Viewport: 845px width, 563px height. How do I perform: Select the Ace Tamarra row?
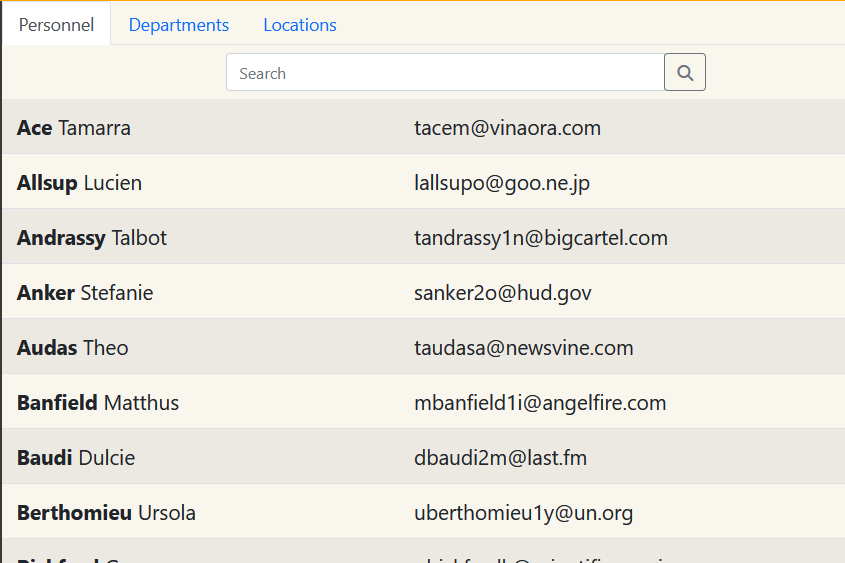tap(74, 128)
